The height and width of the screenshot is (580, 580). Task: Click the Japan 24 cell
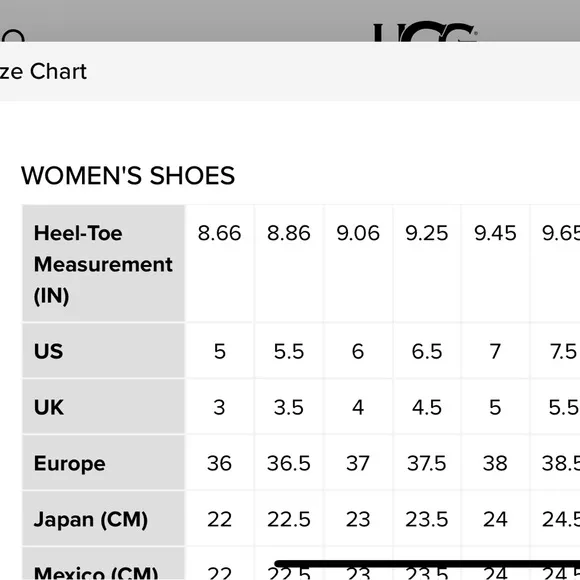coord(495,519)
